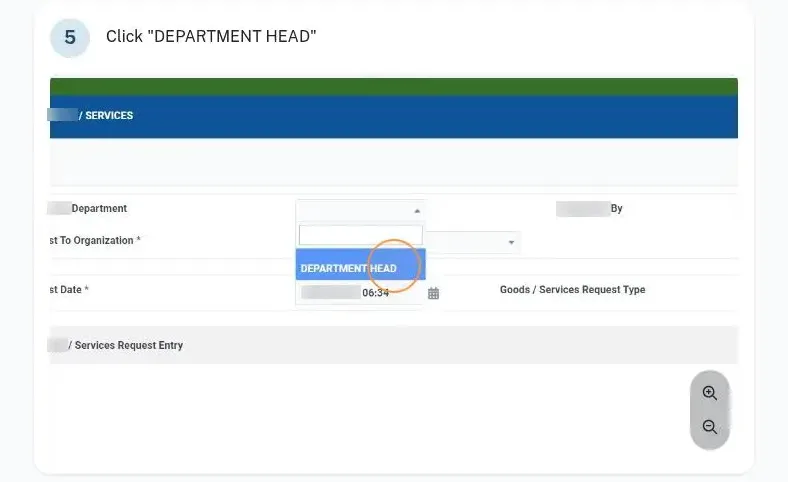
Task: Click the dropdown search input field
Action: [360, 235]
